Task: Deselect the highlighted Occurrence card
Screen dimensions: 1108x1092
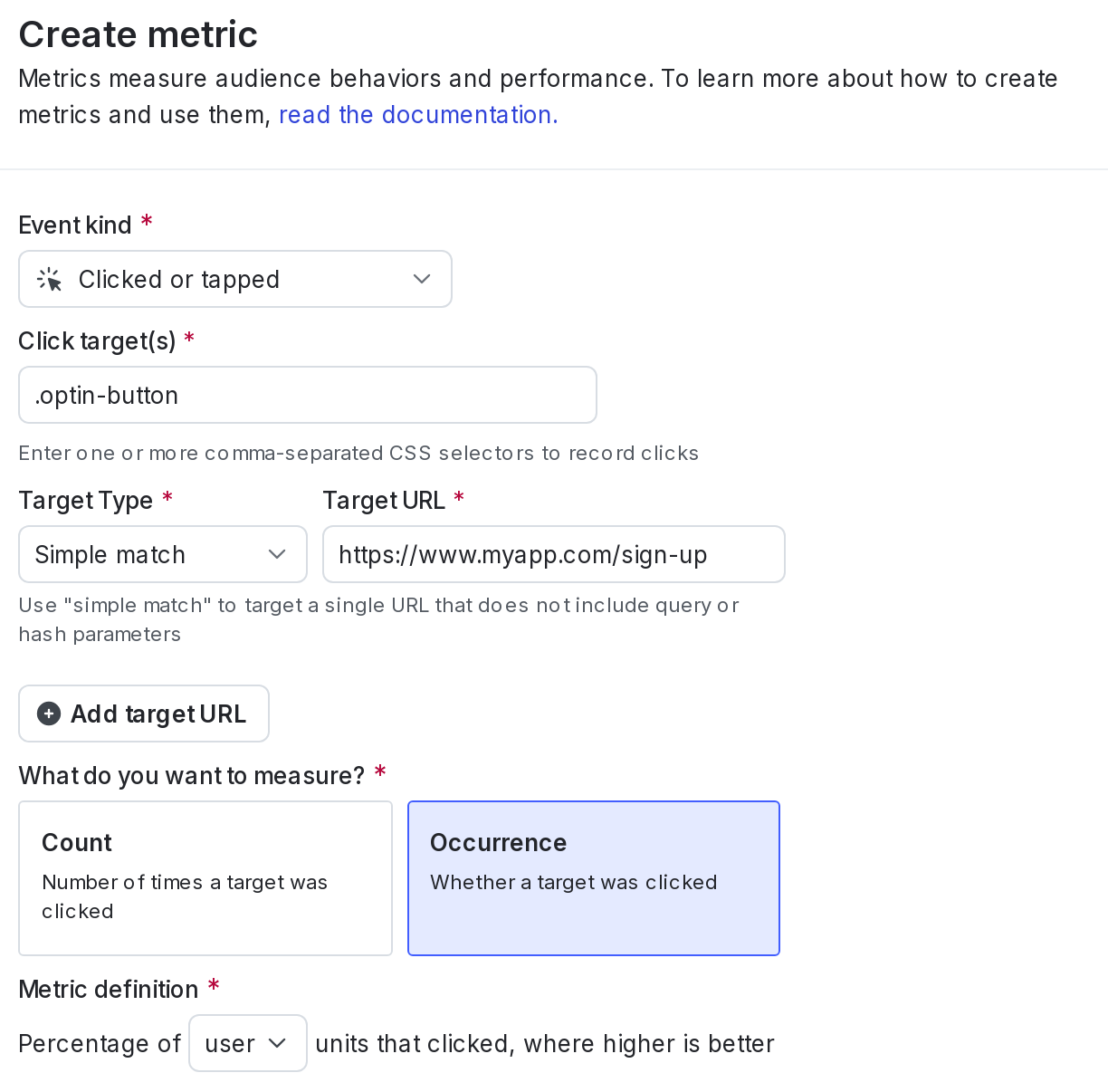Action: (x=593, y=877)
